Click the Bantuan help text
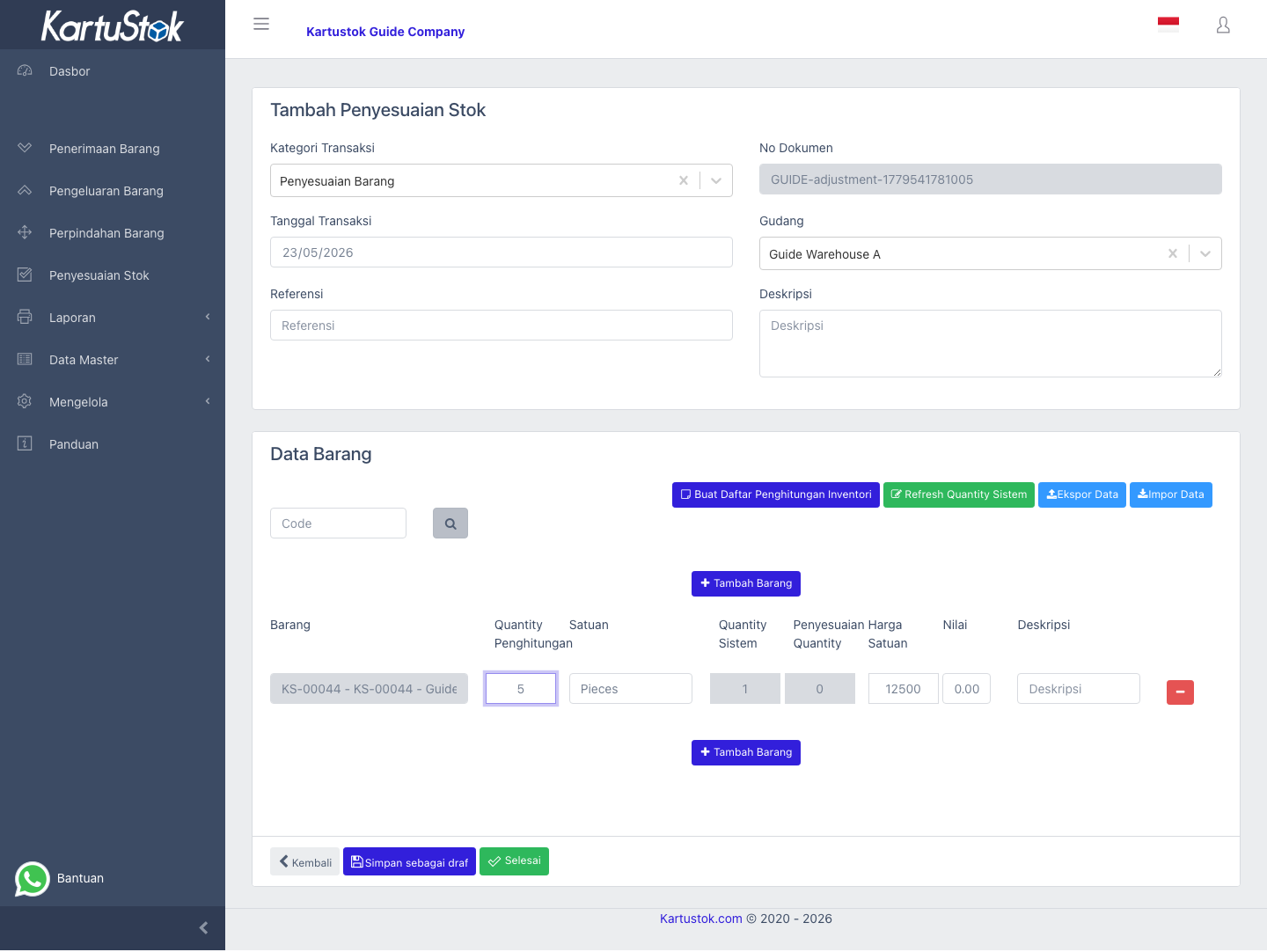Image resolution: width=1267 pixels, height=952 pixels. pyautogui.click(x=80, y=878)
